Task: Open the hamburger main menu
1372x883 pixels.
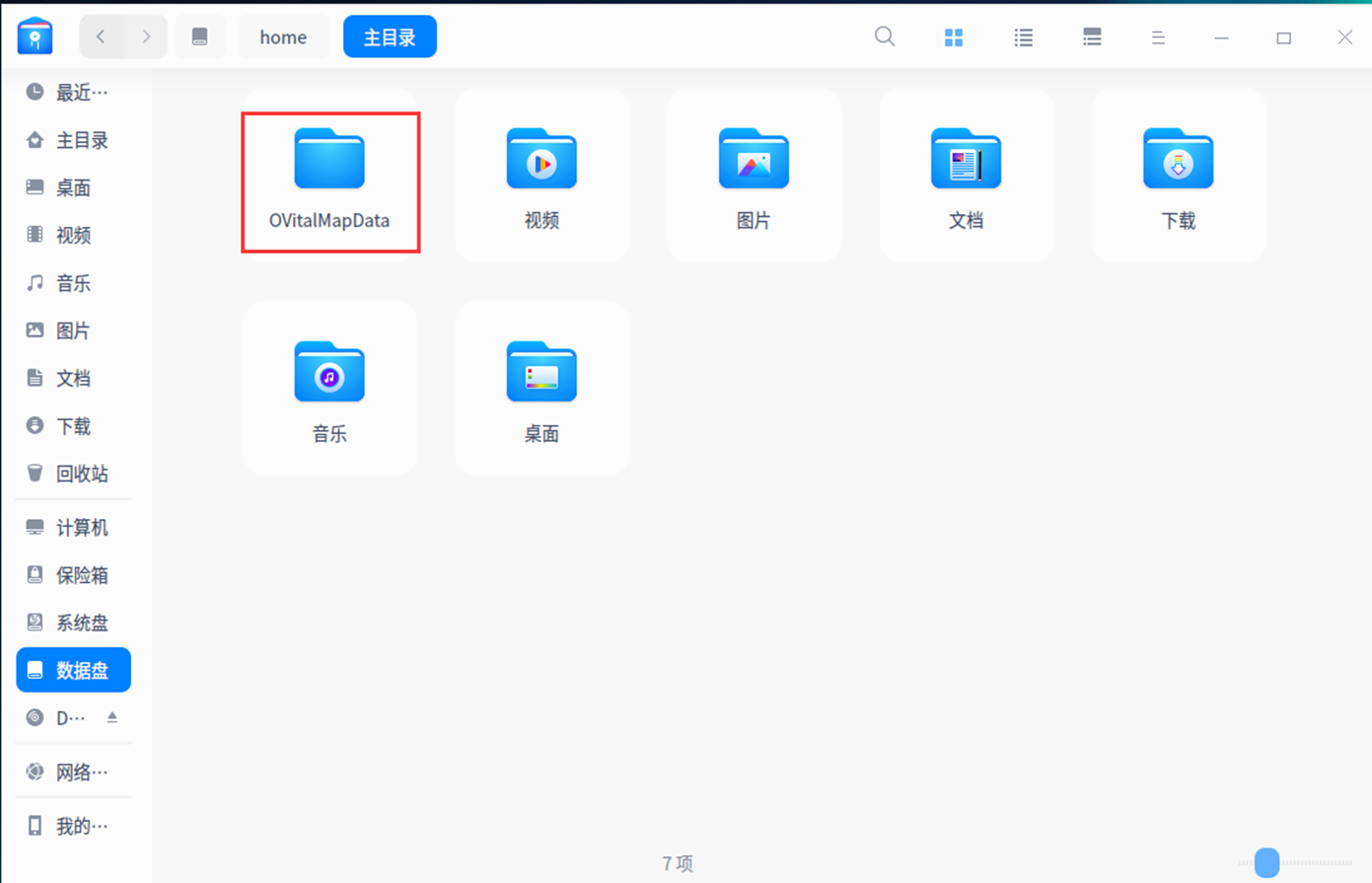Action: [x=1158, y=37]
